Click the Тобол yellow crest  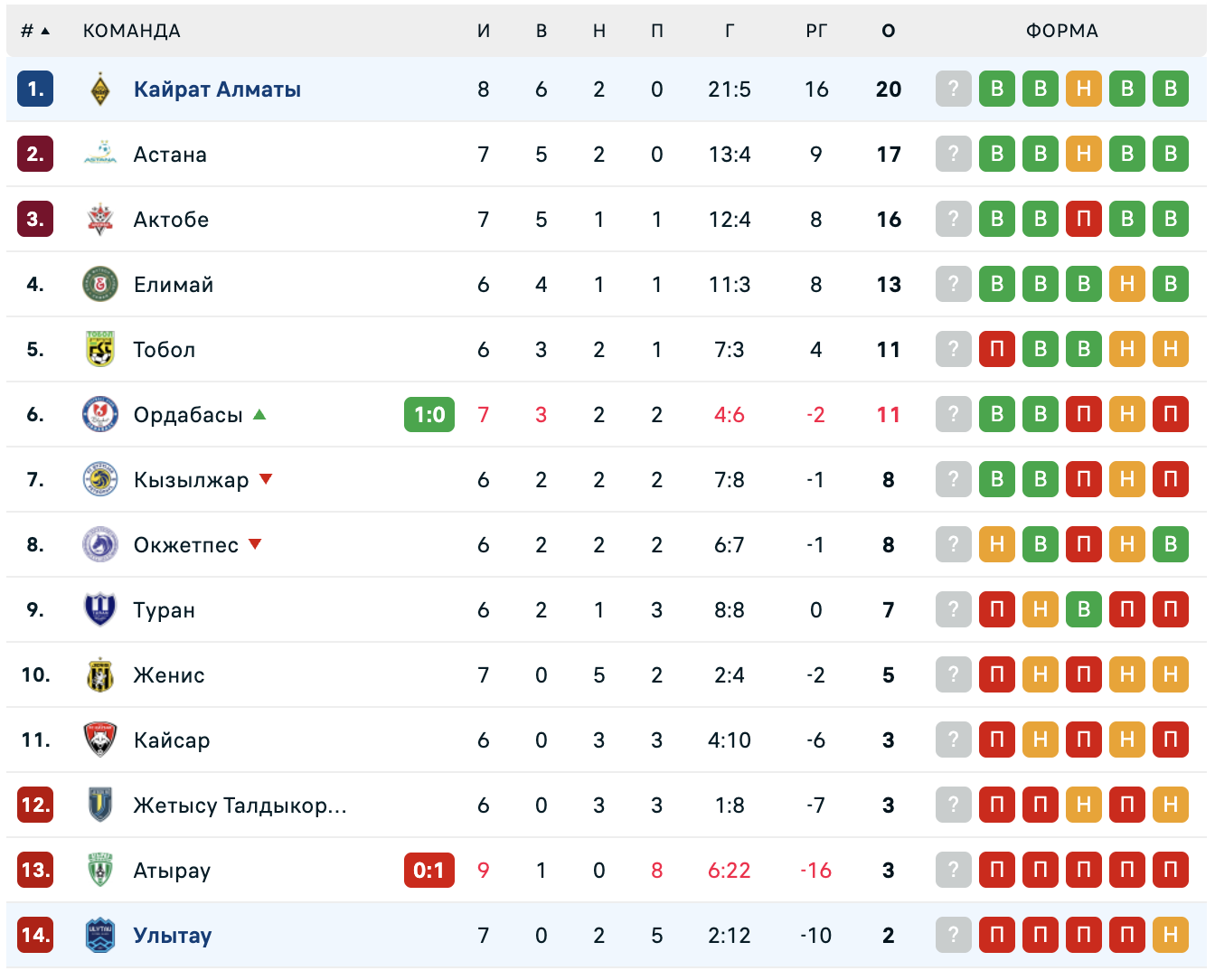click(100, 349)
